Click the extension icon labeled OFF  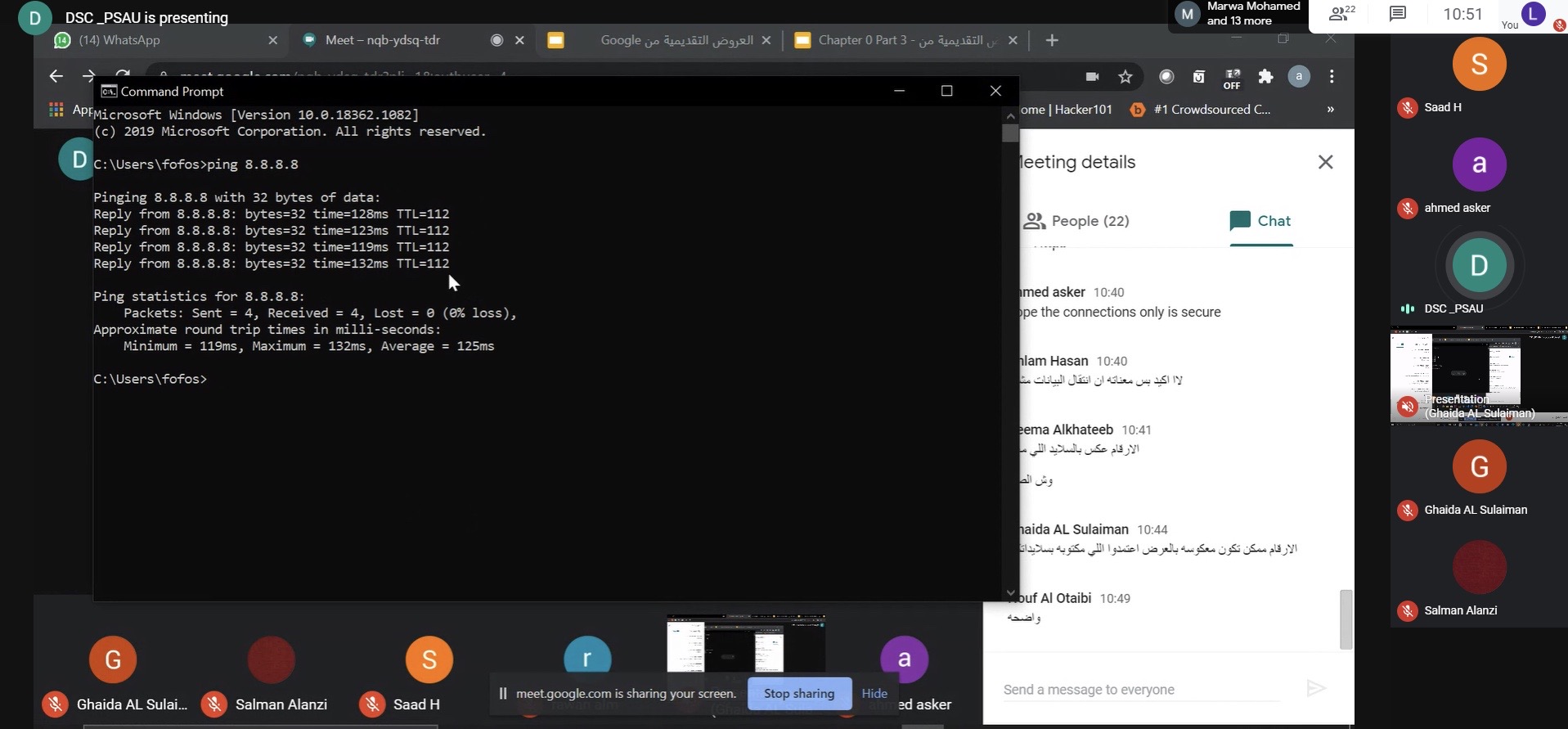[1232, 78]
